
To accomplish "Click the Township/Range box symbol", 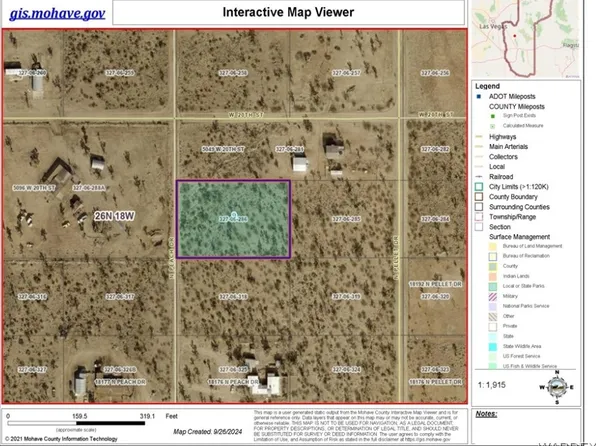I will [x=479, y=217].
